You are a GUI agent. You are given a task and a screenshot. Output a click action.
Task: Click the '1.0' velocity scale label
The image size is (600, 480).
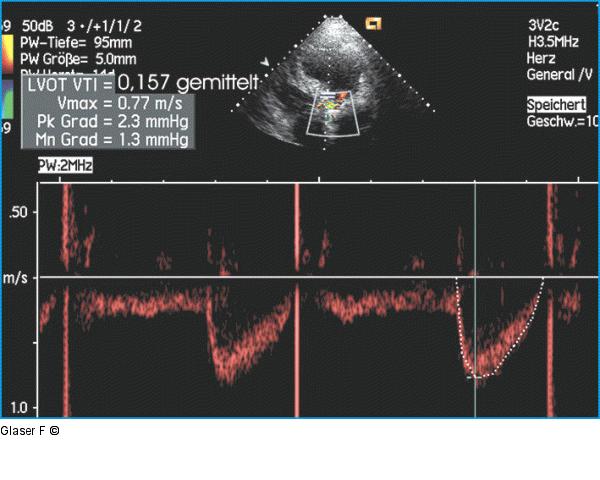click(x=20, y=408)
